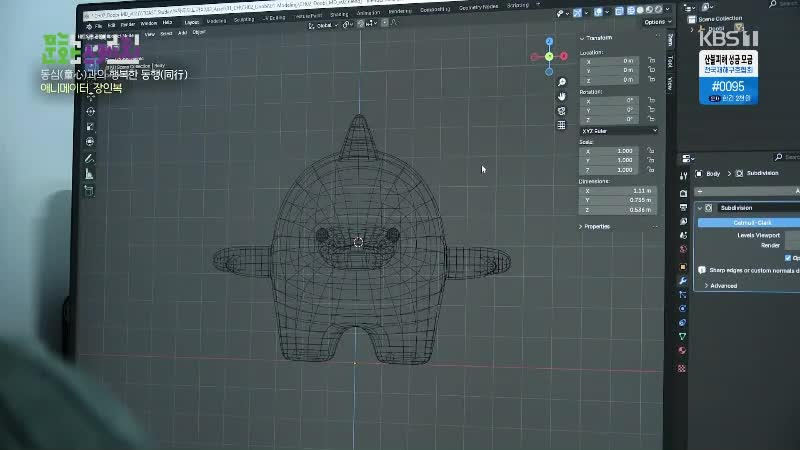Screen dimensions: 800x450
Task: Toggle lock on Rotation Z
Action: pos(651,119)
